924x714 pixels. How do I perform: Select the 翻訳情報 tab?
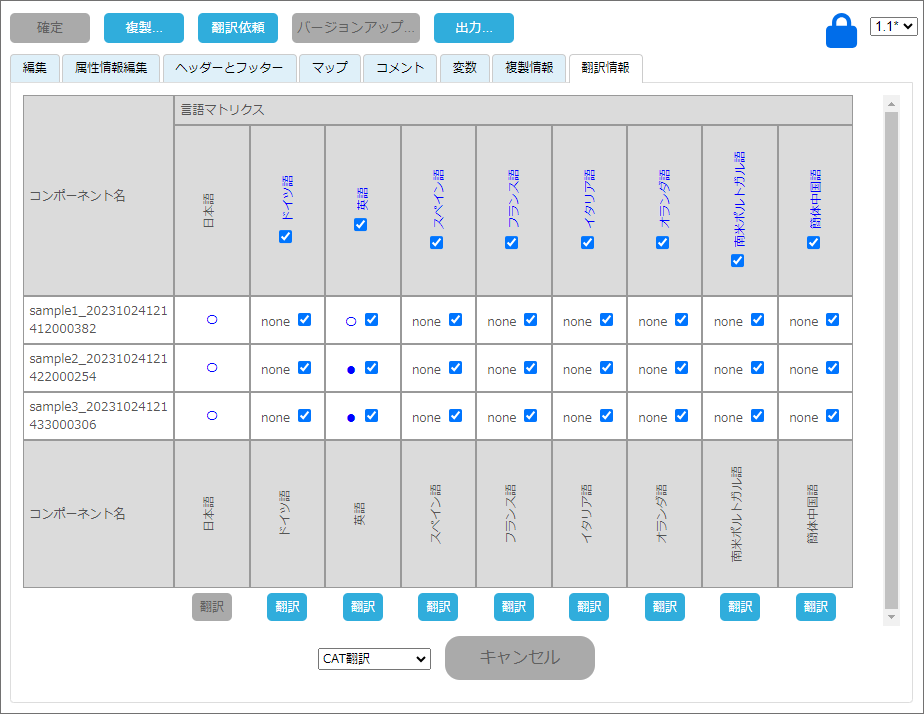click(x=605, y=68)
